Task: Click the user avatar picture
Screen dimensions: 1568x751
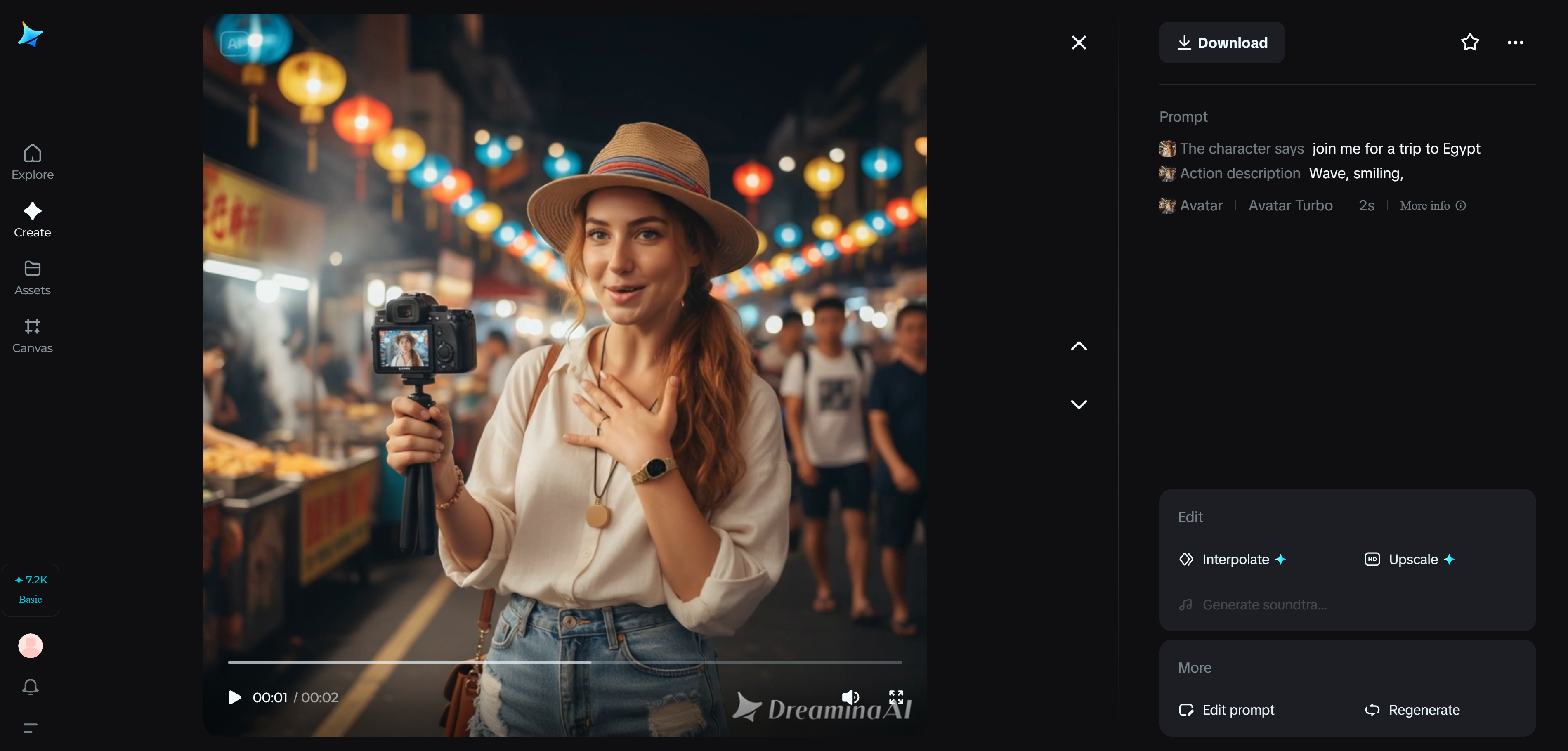Action: pyautogui.click(x=31, y=646)
